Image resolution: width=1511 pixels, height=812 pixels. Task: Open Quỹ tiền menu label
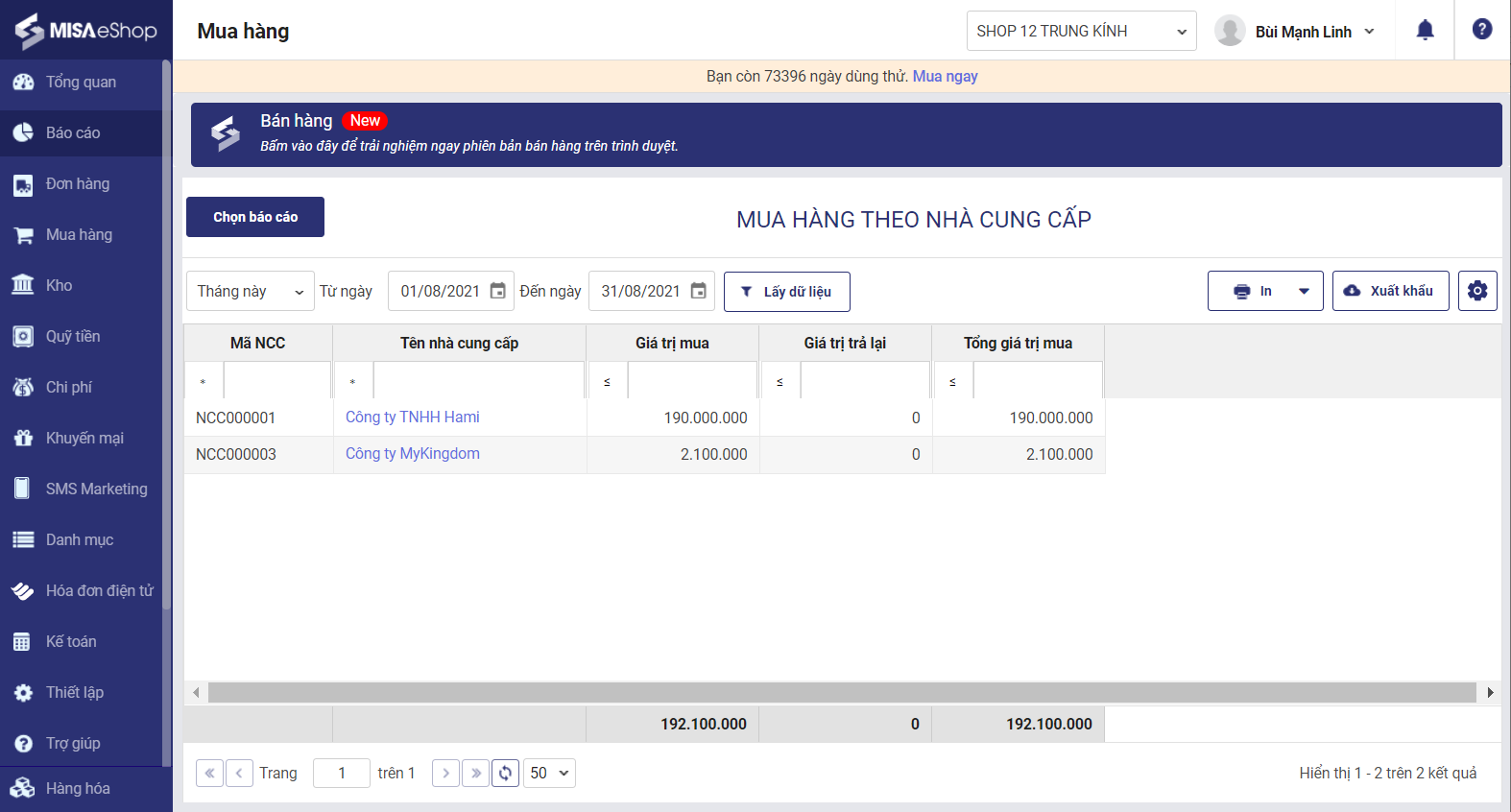coord(73,337)
